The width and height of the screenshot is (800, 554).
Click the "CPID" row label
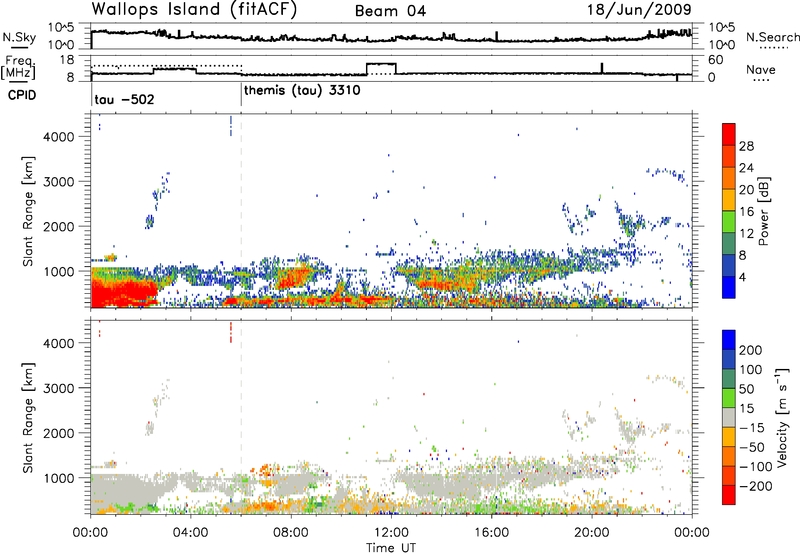(x=22, y=95)
